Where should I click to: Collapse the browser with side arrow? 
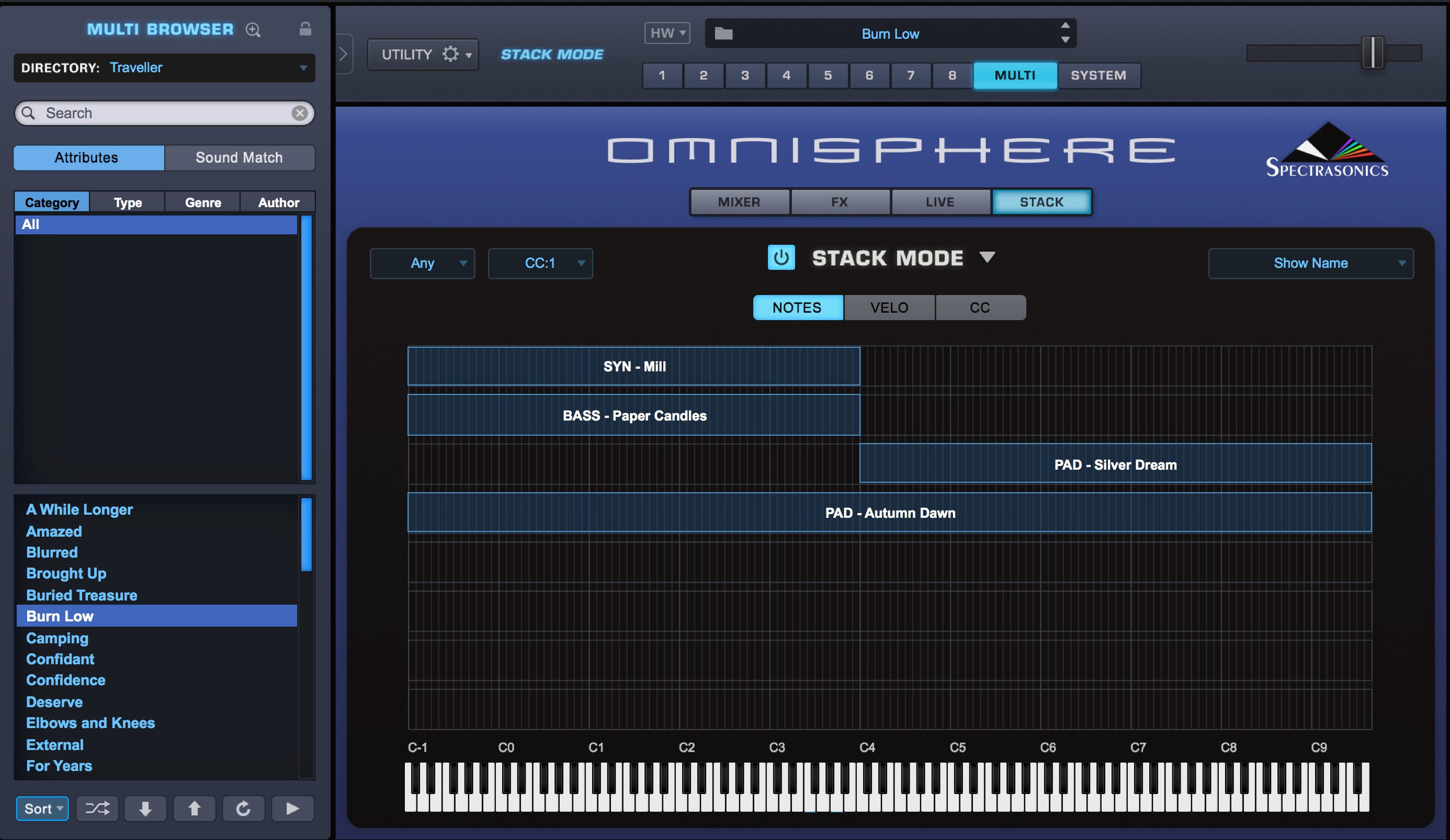344,54
